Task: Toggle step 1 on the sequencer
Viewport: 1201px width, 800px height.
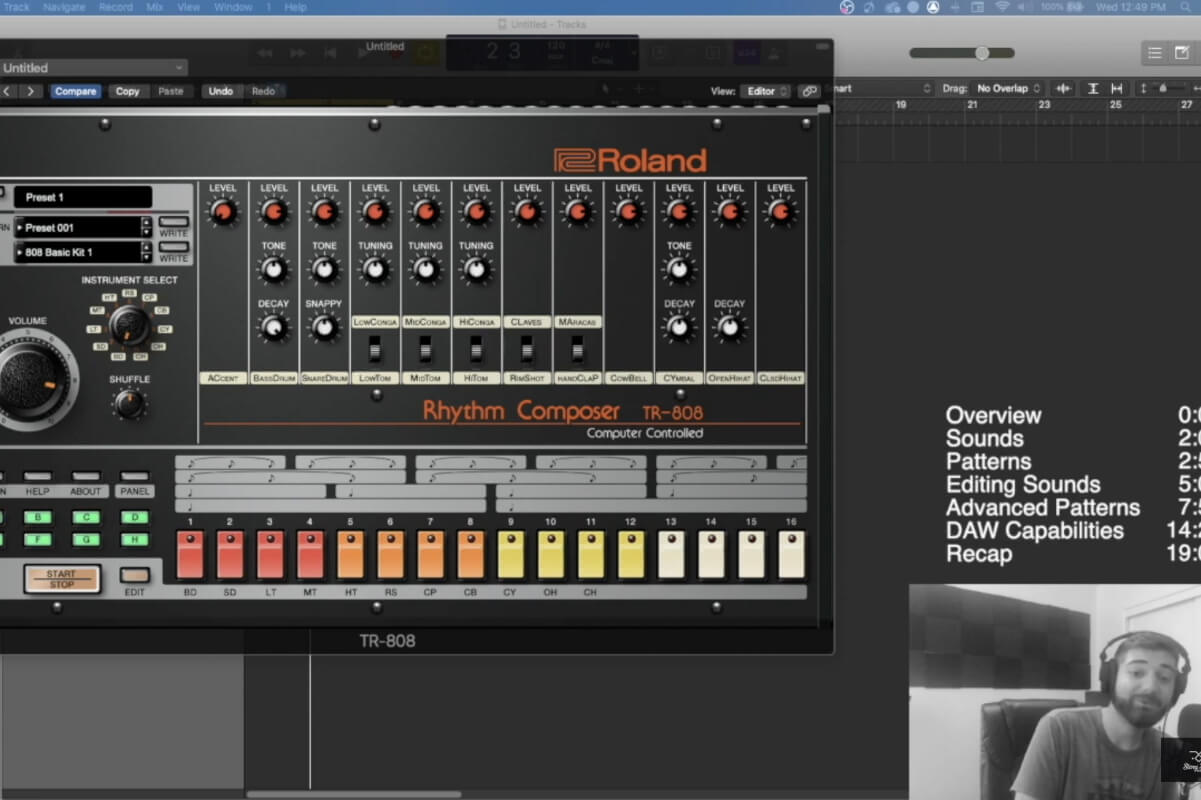Action: [190, 554]
